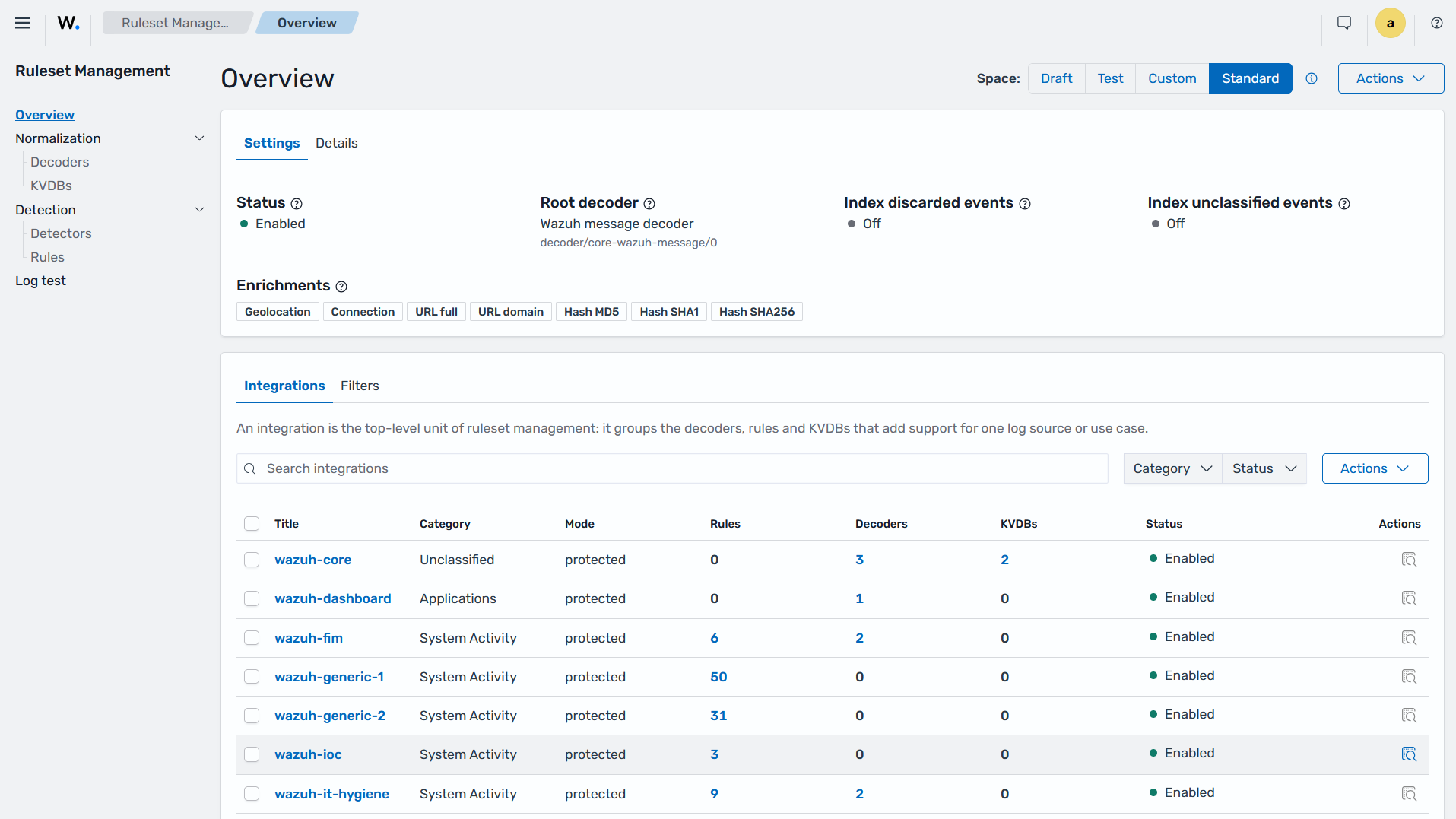Show Index discarded events help icon
Viewport: 1456px width, 819px height.
[x=1025, y=204]
